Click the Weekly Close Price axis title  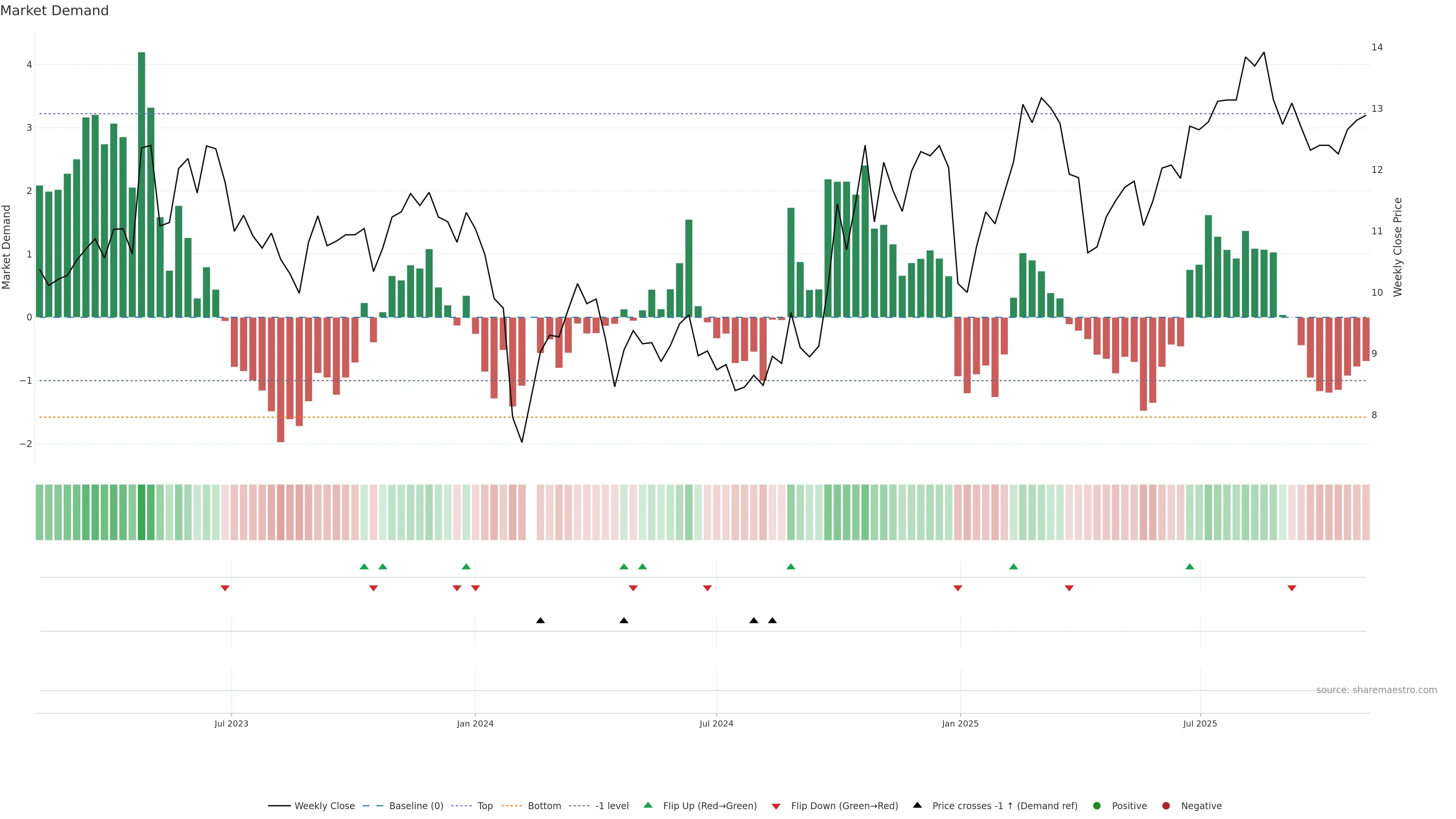point(1398,247)
